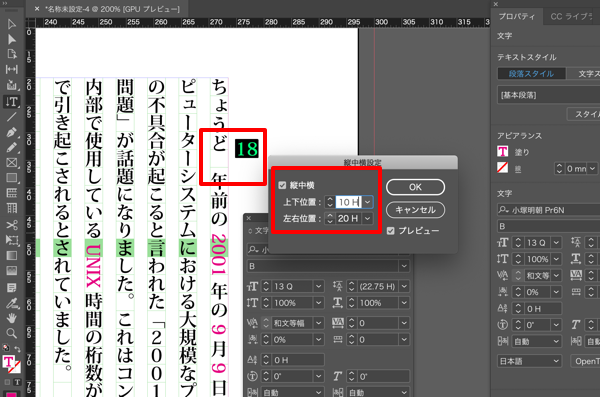Click the スタイル button in Properties panel
The height and width of the screenshot is (397, 600).
coord(583,114)
